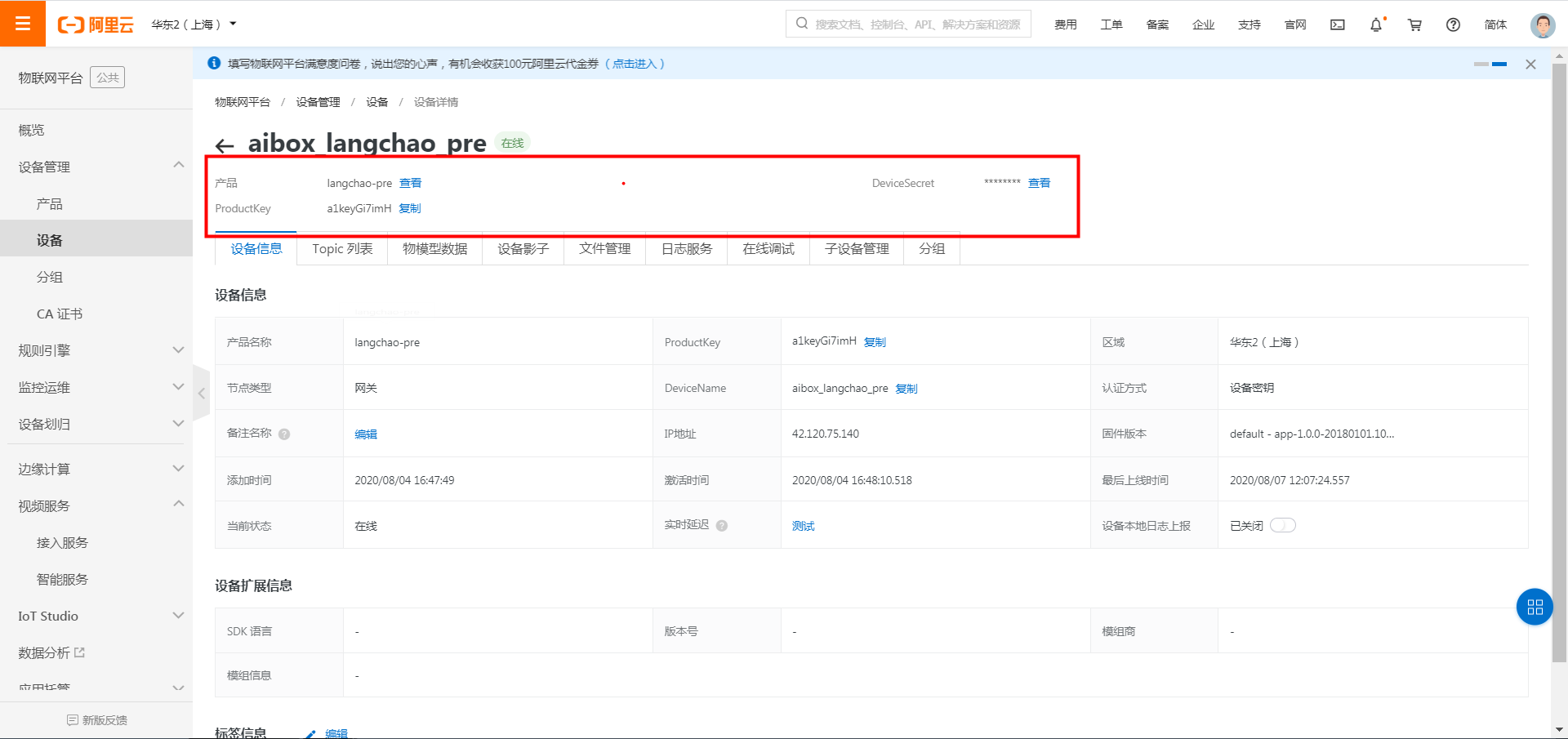
Task: Close the survey notification banner
Action: point(1531,64)
